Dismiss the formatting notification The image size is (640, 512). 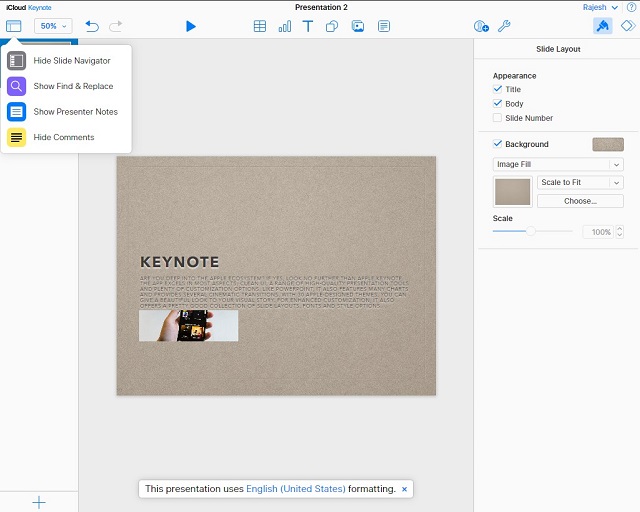404,489
